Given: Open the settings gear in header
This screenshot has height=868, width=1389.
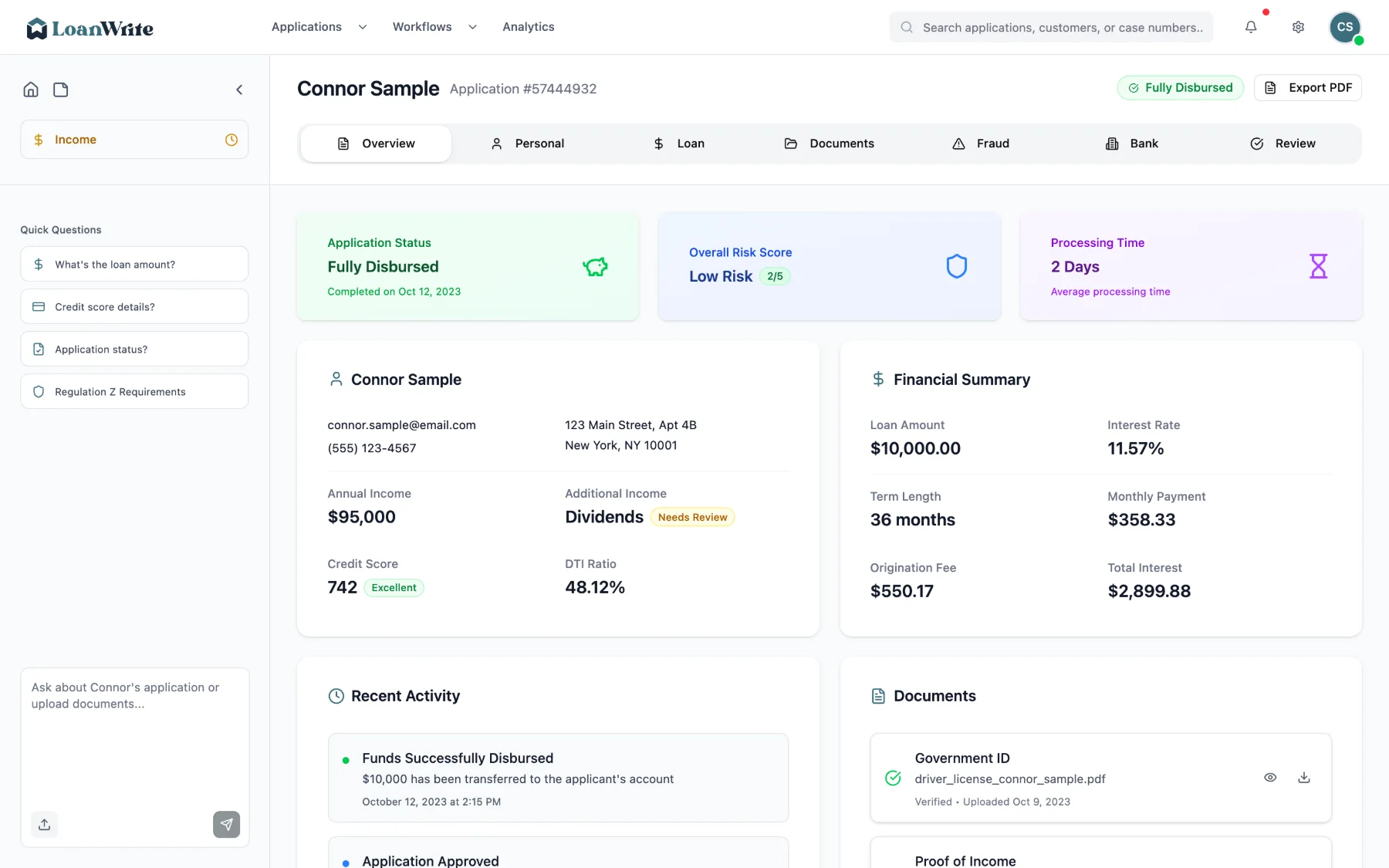Looking at the screenshot, I should [1299, 27].
